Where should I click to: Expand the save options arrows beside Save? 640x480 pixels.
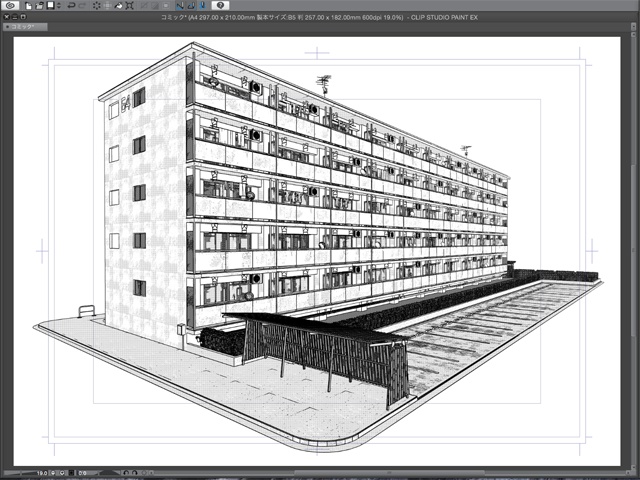(x=59, y=6)
